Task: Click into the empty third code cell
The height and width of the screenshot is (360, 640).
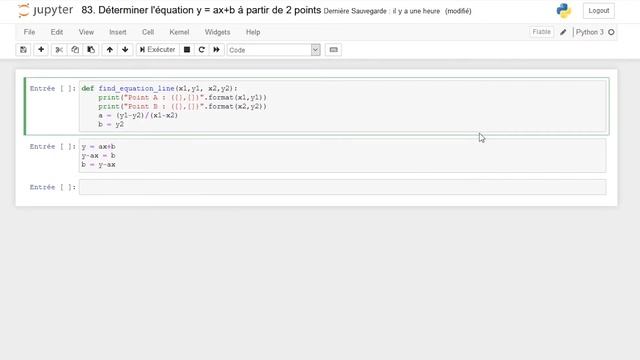Action: (343, 187)
